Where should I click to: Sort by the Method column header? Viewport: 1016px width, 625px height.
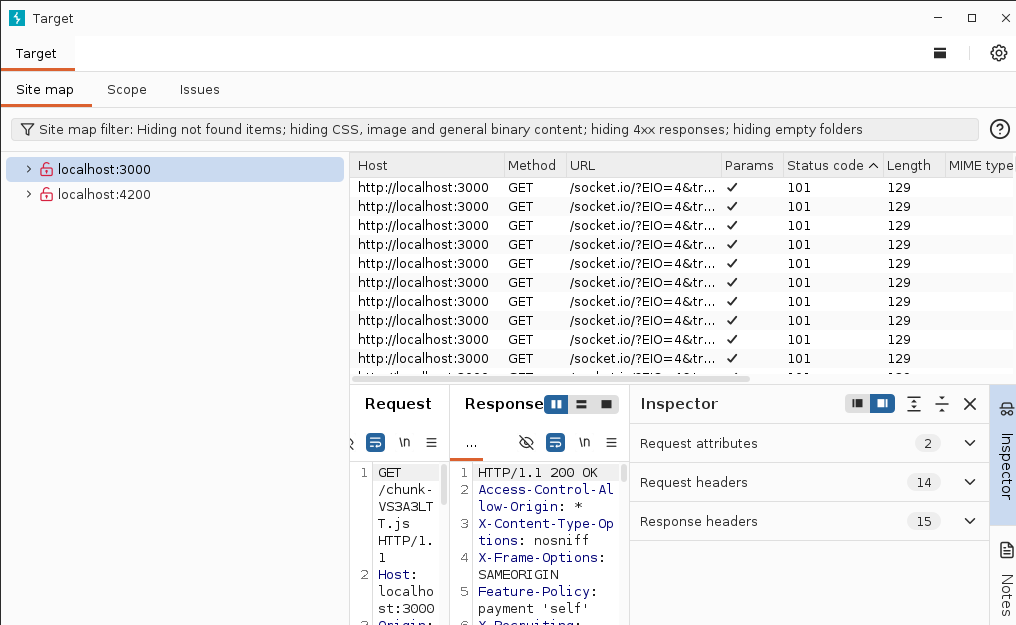[535, 166]
